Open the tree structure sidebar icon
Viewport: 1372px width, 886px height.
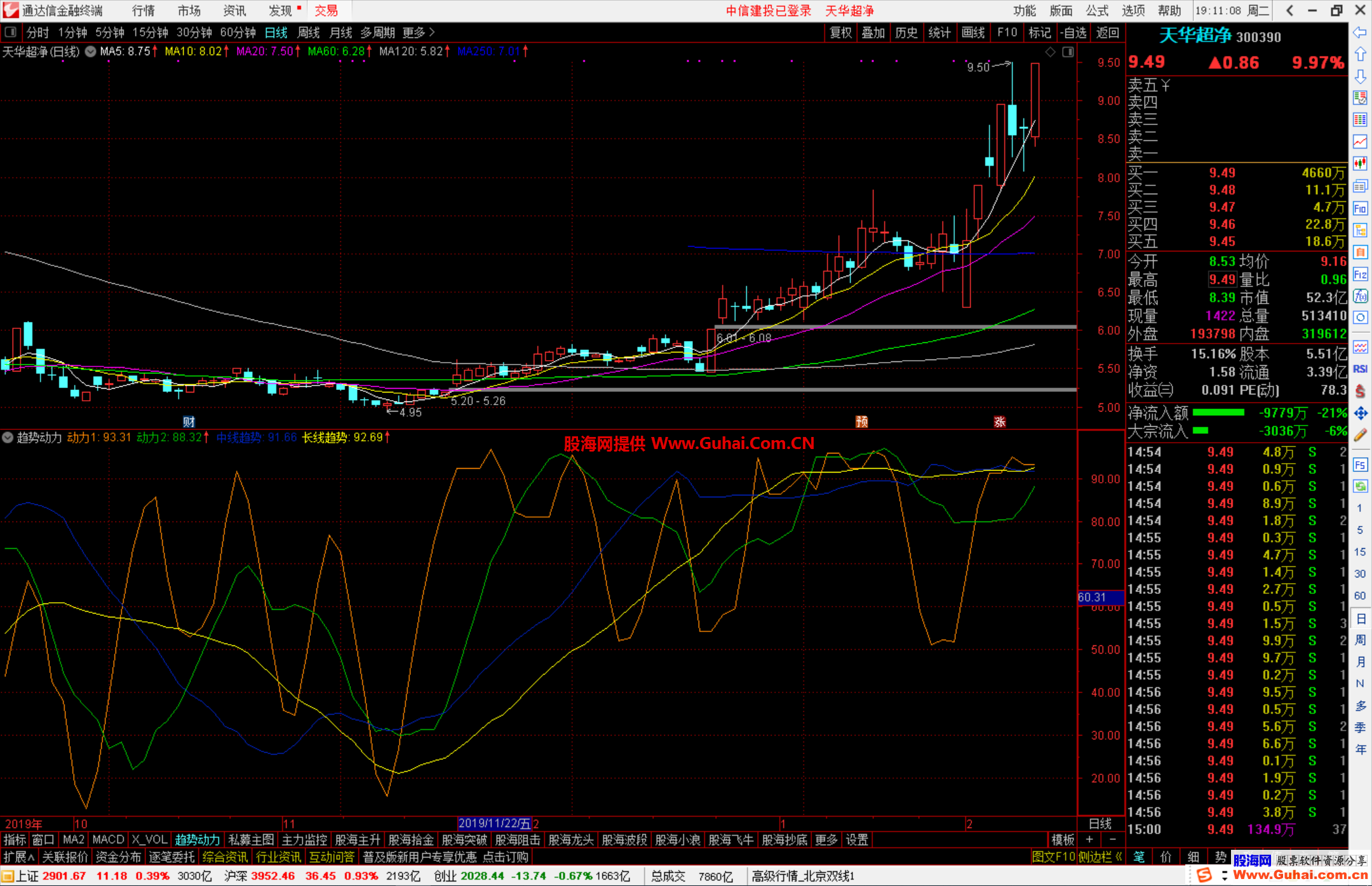click(1360, 230)
